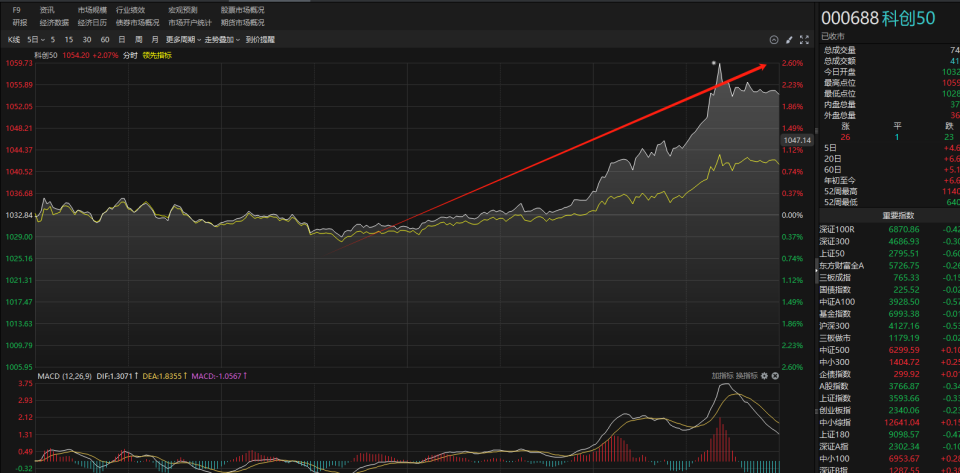This screenshot has width=960, height=473.
Task: Select the 中小300 index row
Action: (x=890, y=362)
